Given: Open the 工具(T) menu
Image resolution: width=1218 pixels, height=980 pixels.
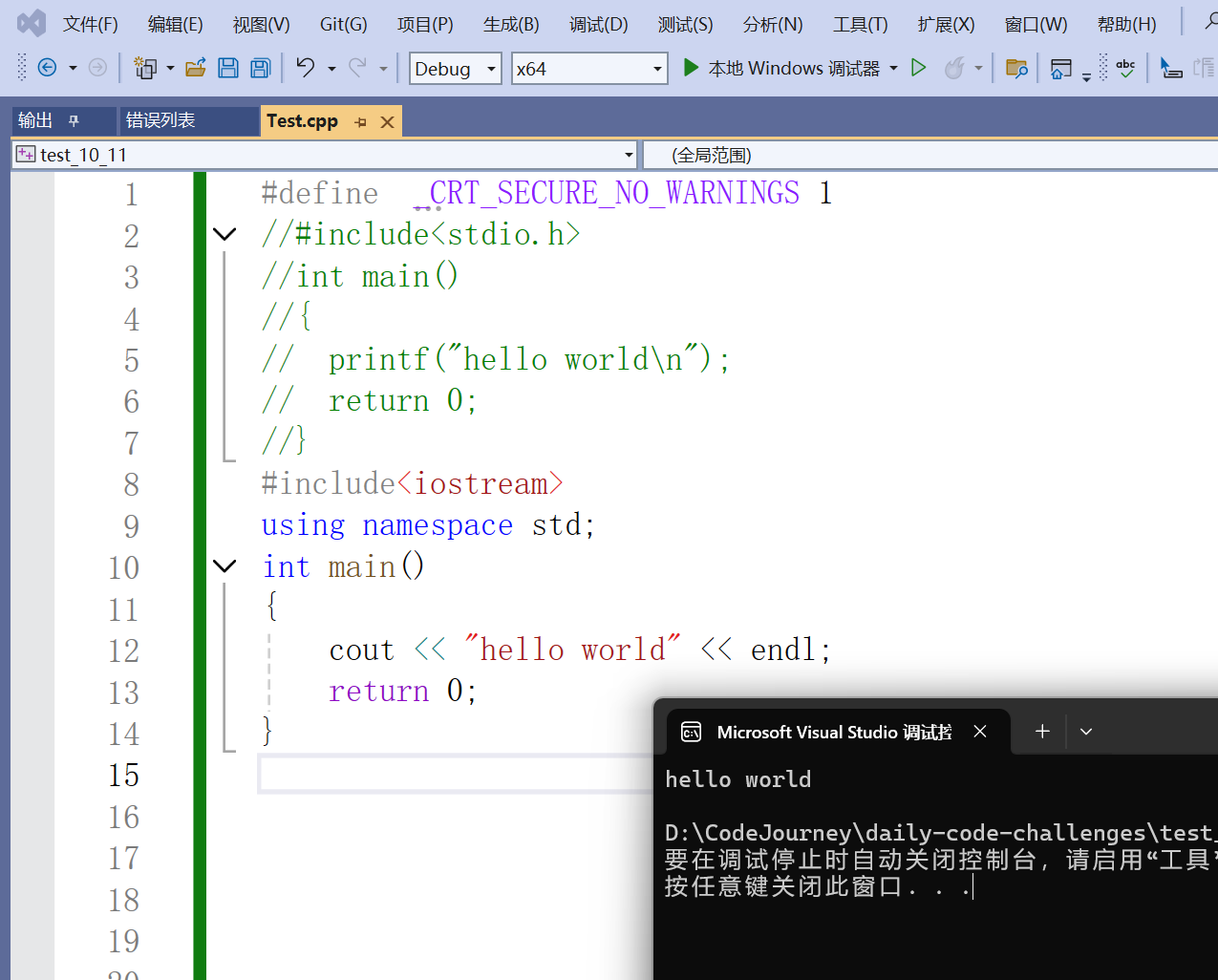Looking at the screenshot, I should (860, 24).
